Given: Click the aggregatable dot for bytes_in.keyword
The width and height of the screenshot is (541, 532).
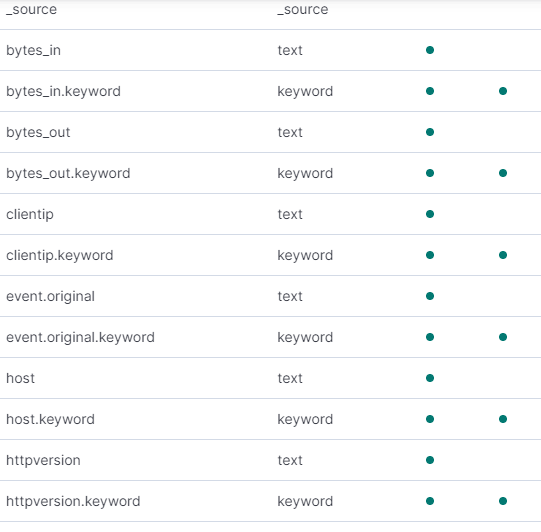Looking at the screenshot, I should [503, 91].
